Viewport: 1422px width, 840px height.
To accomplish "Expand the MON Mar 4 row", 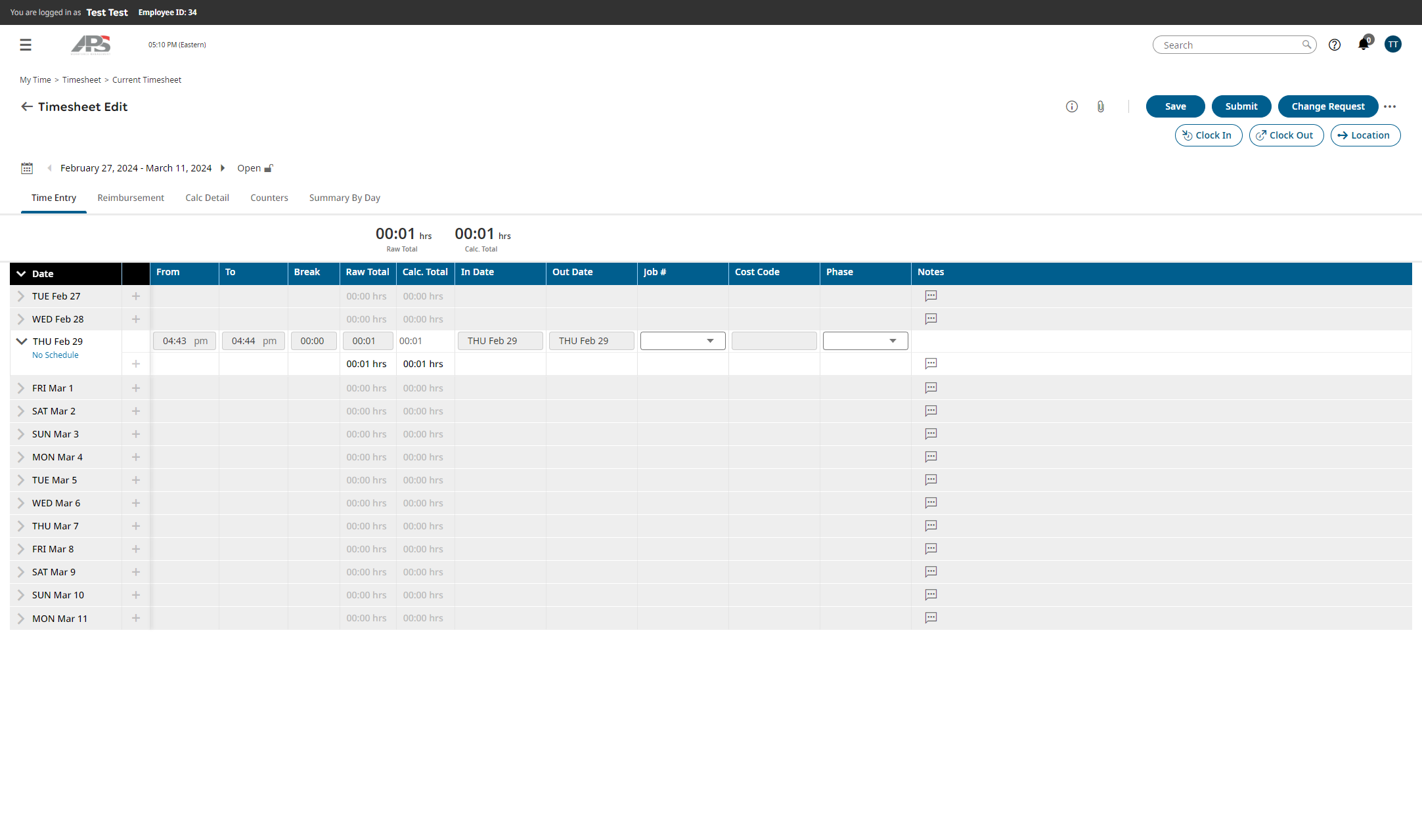I will point(21,457).
